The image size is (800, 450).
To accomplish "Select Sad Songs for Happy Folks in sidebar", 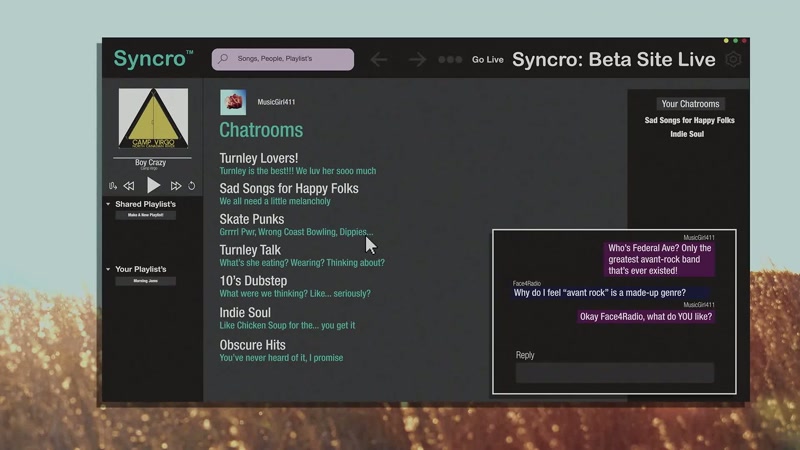I will (689, 120).
